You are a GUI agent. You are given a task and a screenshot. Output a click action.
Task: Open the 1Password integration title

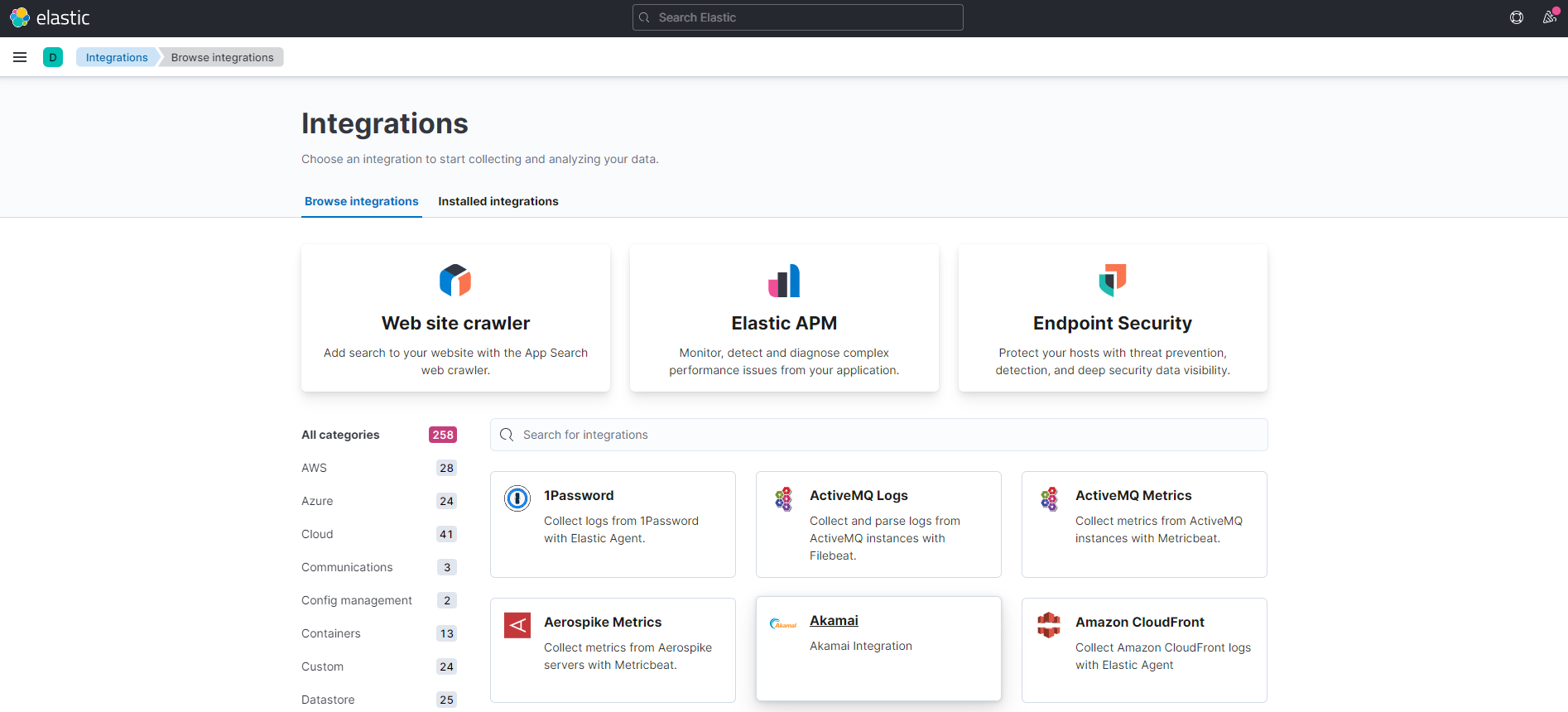click(579, 495)
